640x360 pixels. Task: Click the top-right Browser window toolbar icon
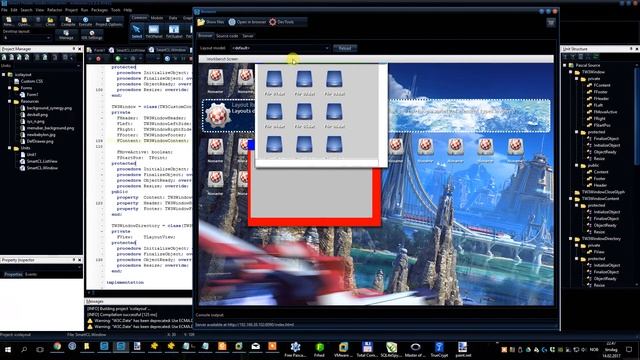coord(551,22)
